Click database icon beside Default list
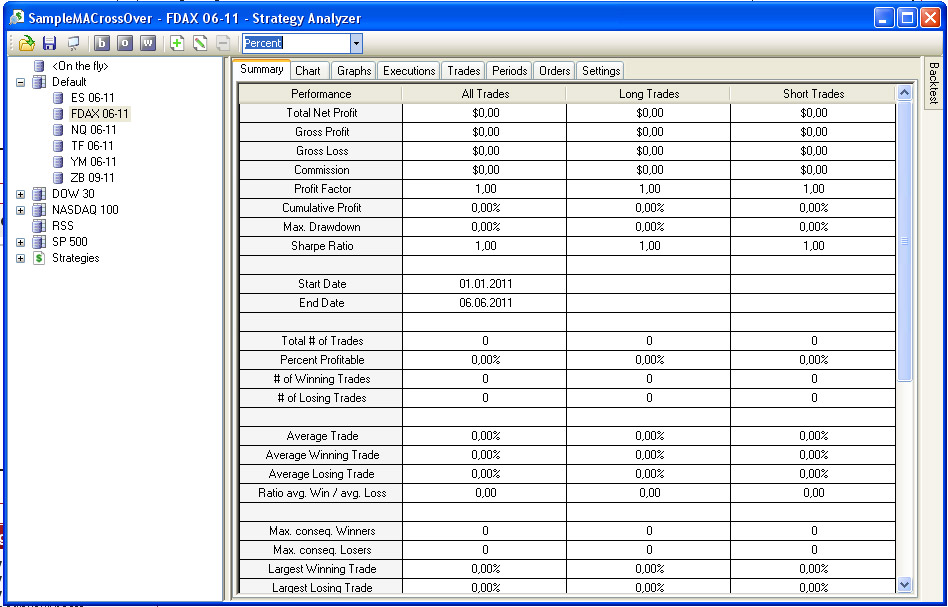Viewport: 948px width, 607px height. click(39, 82)
